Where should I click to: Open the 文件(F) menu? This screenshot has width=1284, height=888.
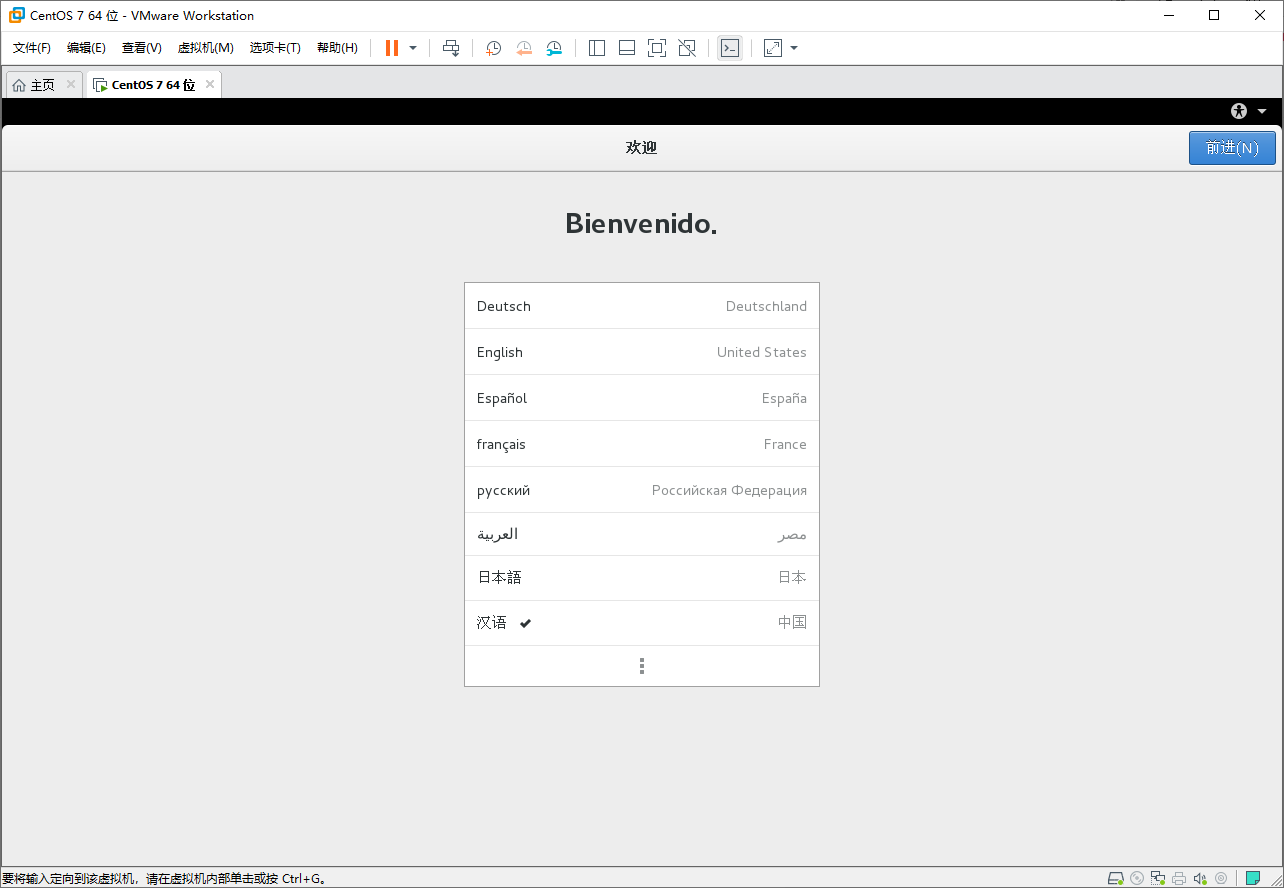coord(32,48)
